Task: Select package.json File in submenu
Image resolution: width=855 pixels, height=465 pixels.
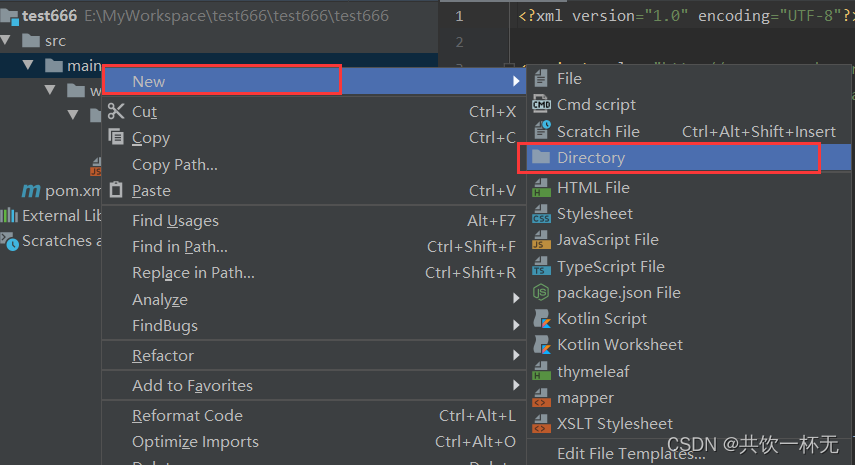Action: (689, 293)
